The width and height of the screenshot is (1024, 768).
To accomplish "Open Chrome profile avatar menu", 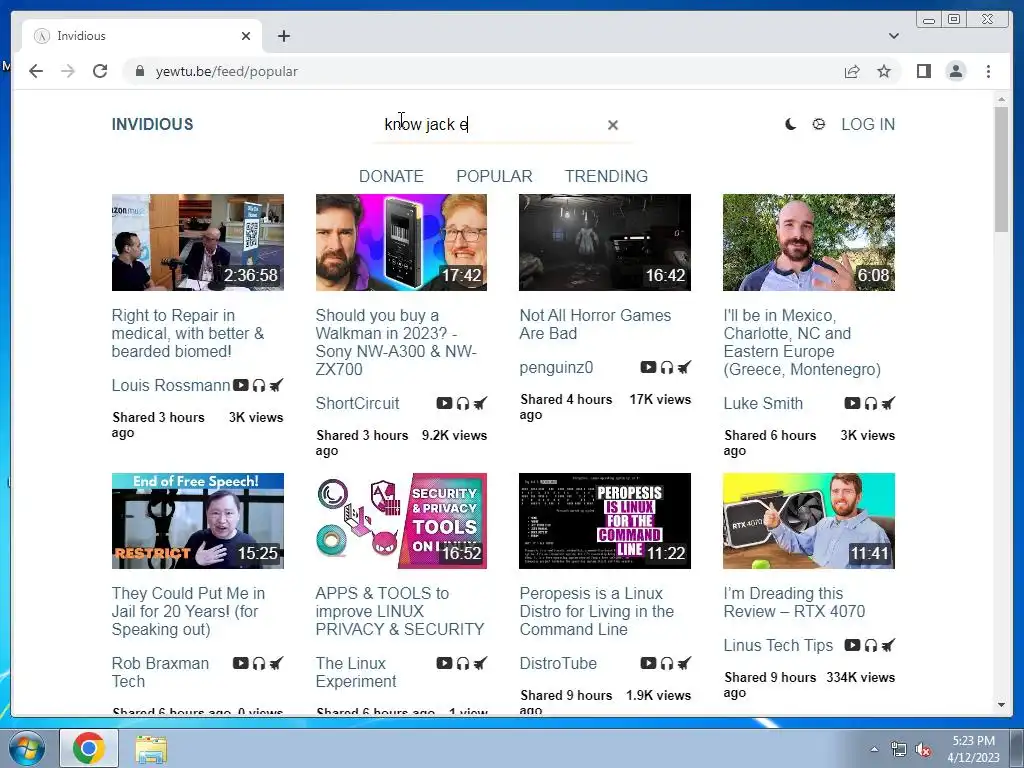I will [955, 71].
